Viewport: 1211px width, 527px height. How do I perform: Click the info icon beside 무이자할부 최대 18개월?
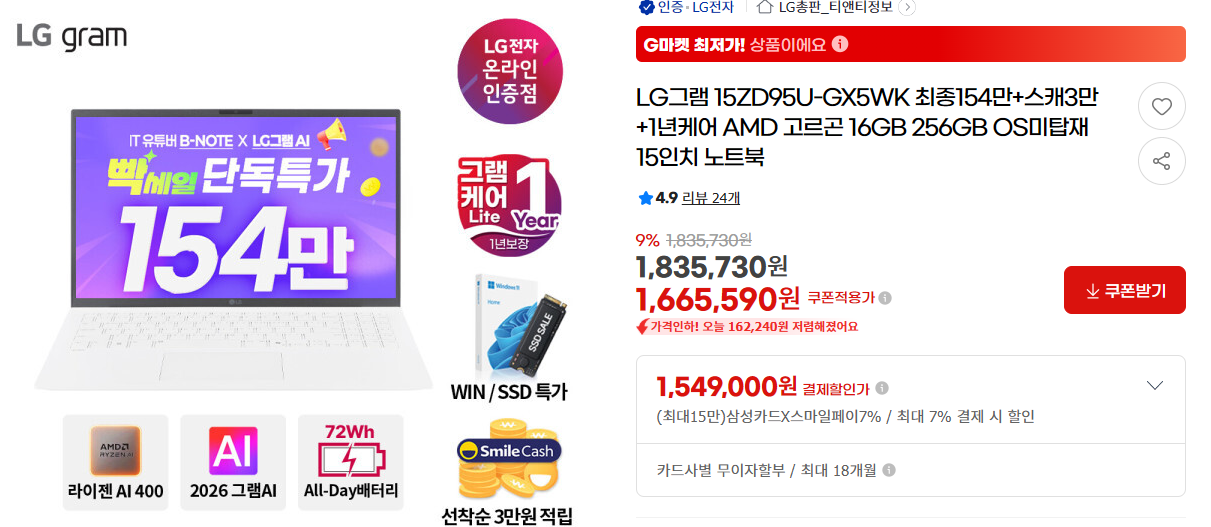(889, 470)
